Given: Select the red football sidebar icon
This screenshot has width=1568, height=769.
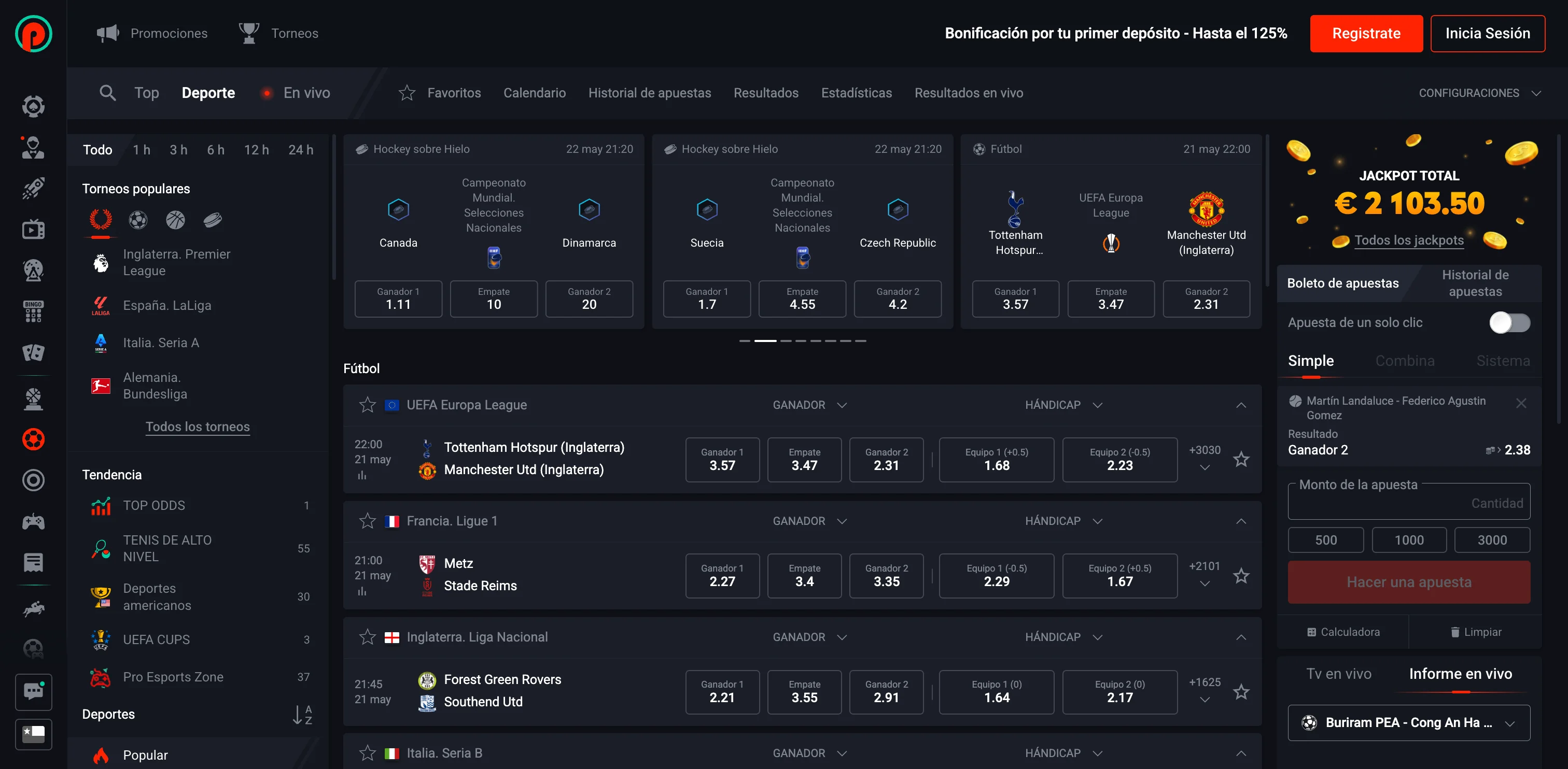Looking at the screenshot, I should tap(34, 439).
